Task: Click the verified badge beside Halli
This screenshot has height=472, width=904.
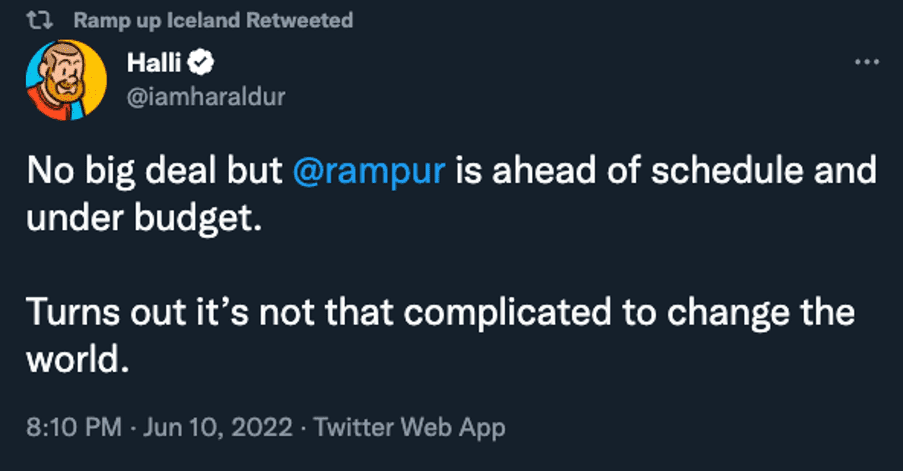Action: (x=203, y=63)
